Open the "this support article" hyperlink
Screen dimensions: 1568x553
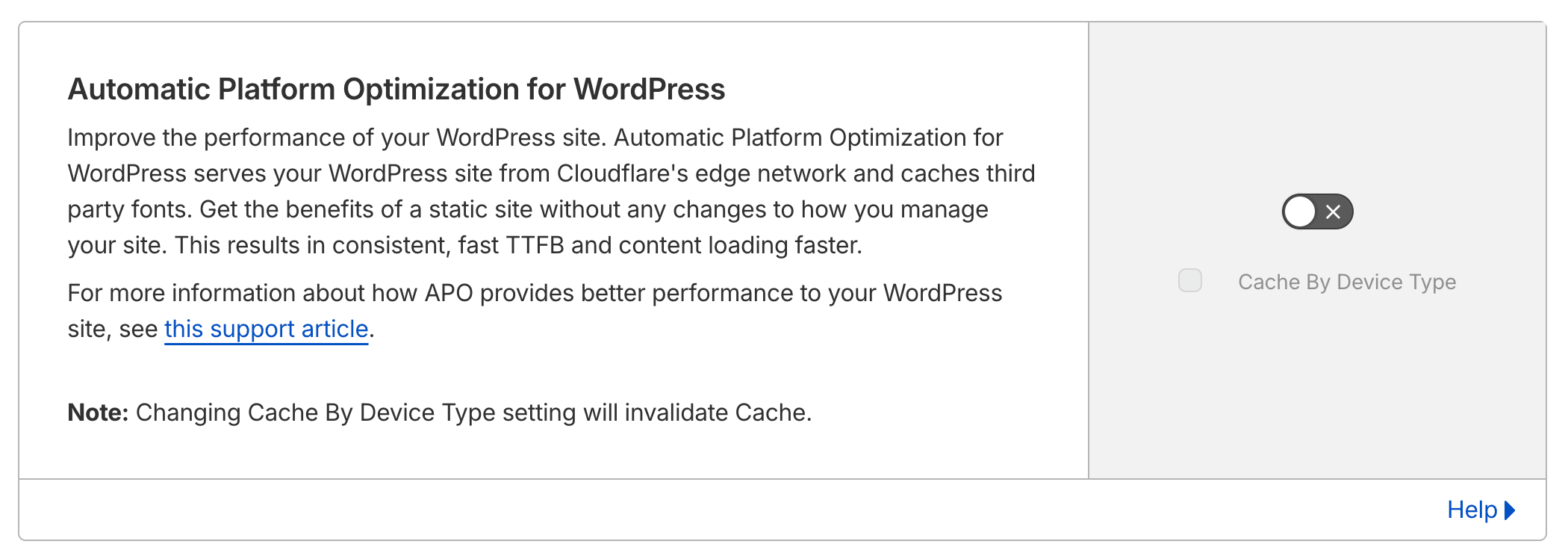[x=265, y=329]
